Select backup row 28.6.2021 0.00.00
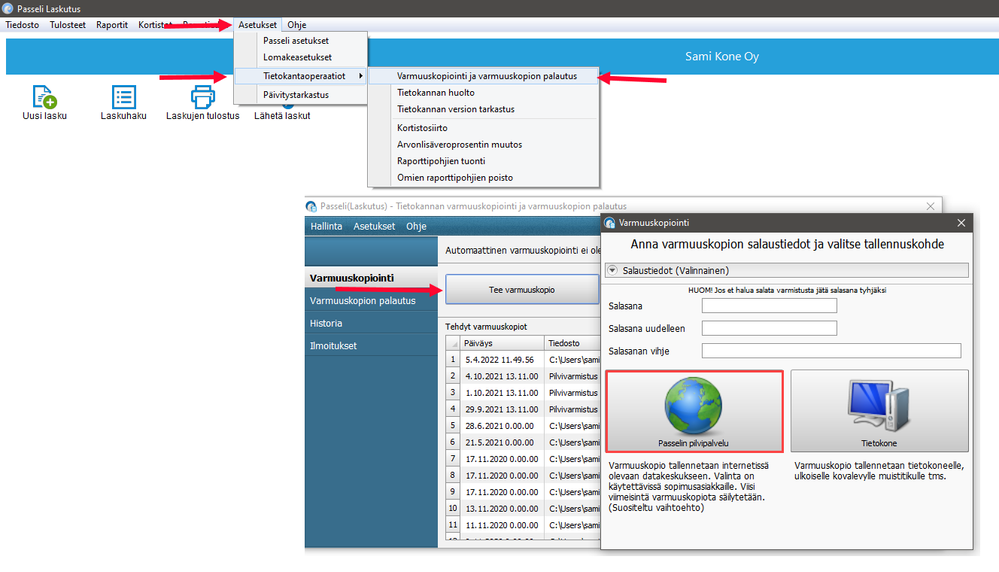Image resolution: width=999 pixels, height=572 pixels. click(522, 425)
